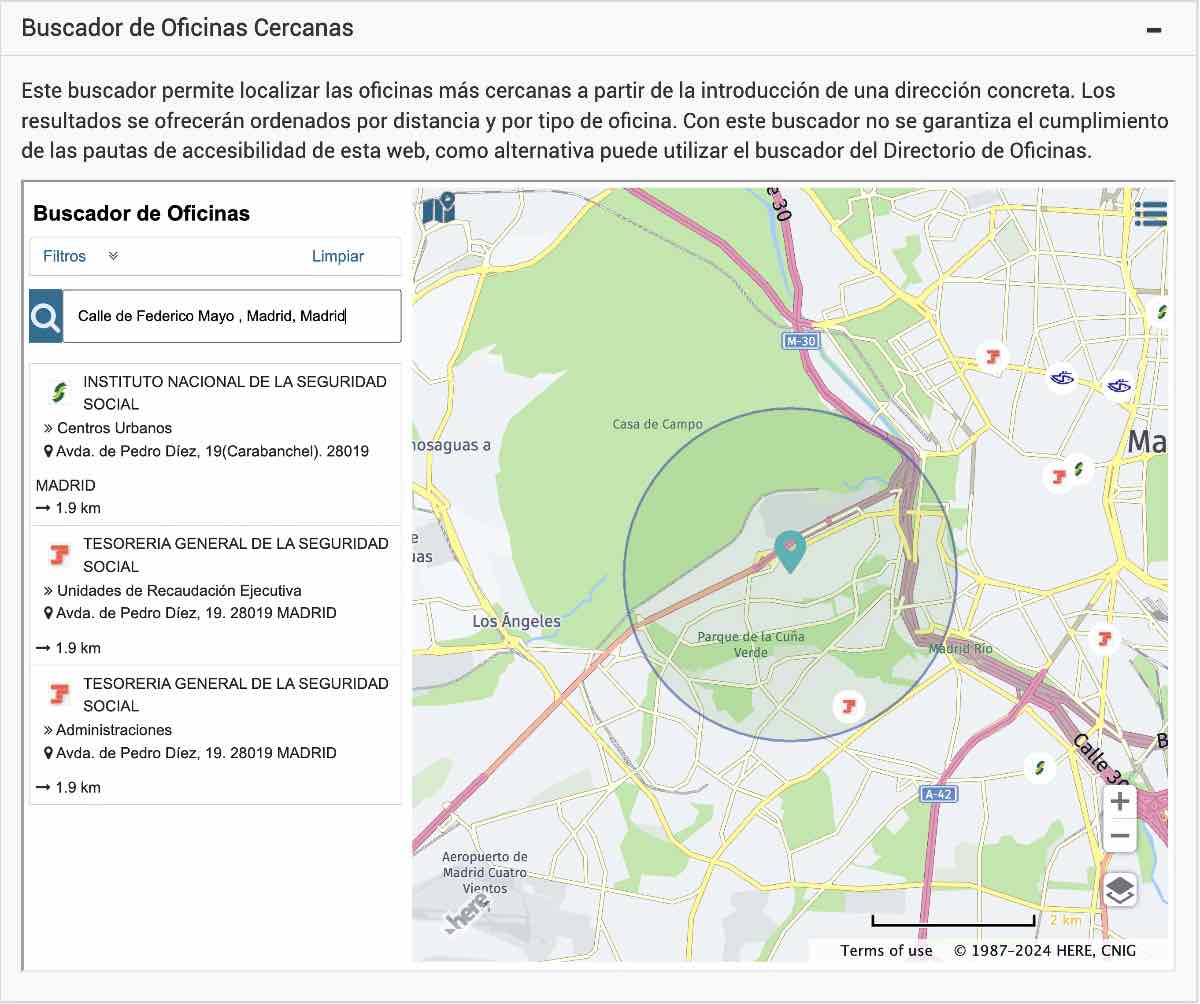The width and height of the screenshot is (1200, 1004).
Task: Open the results list icon on the map
Action: 1151,214
